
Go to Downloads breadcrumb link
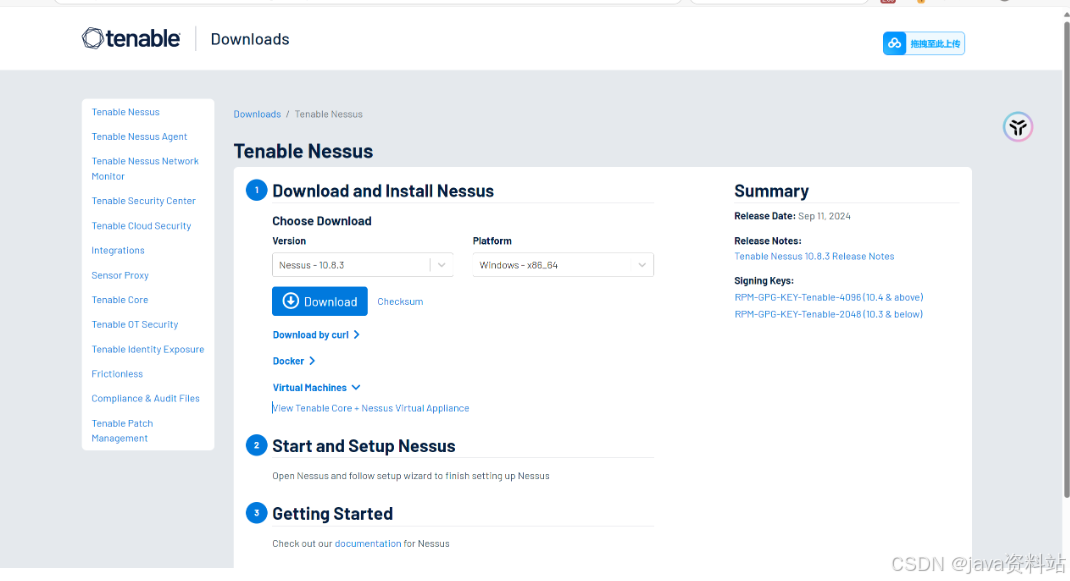pyautogui.click(x=257, y=114)
